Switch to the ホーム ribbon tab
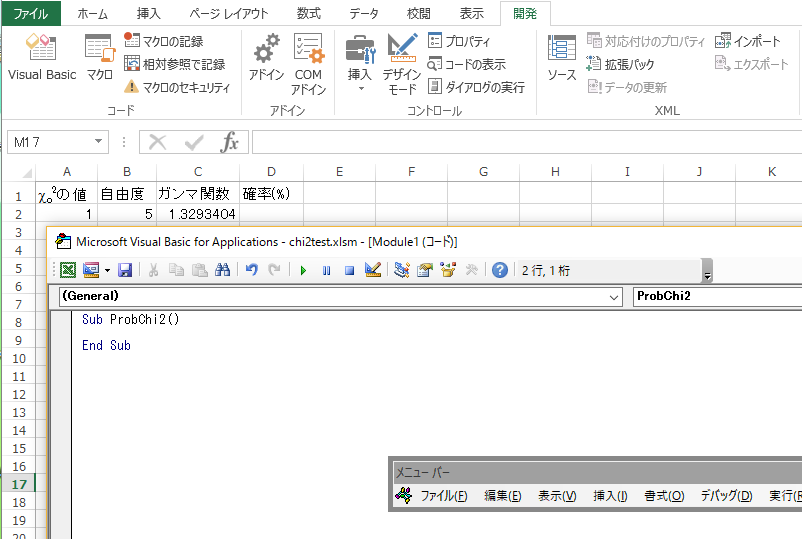Viewport: 802px width, 539px height. pyautogui.click(x=93, y=13)
